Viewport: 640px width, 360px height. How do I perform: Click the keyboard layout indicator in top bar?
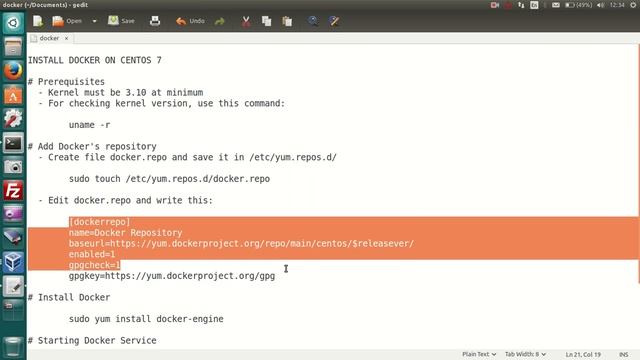[534, 5]
